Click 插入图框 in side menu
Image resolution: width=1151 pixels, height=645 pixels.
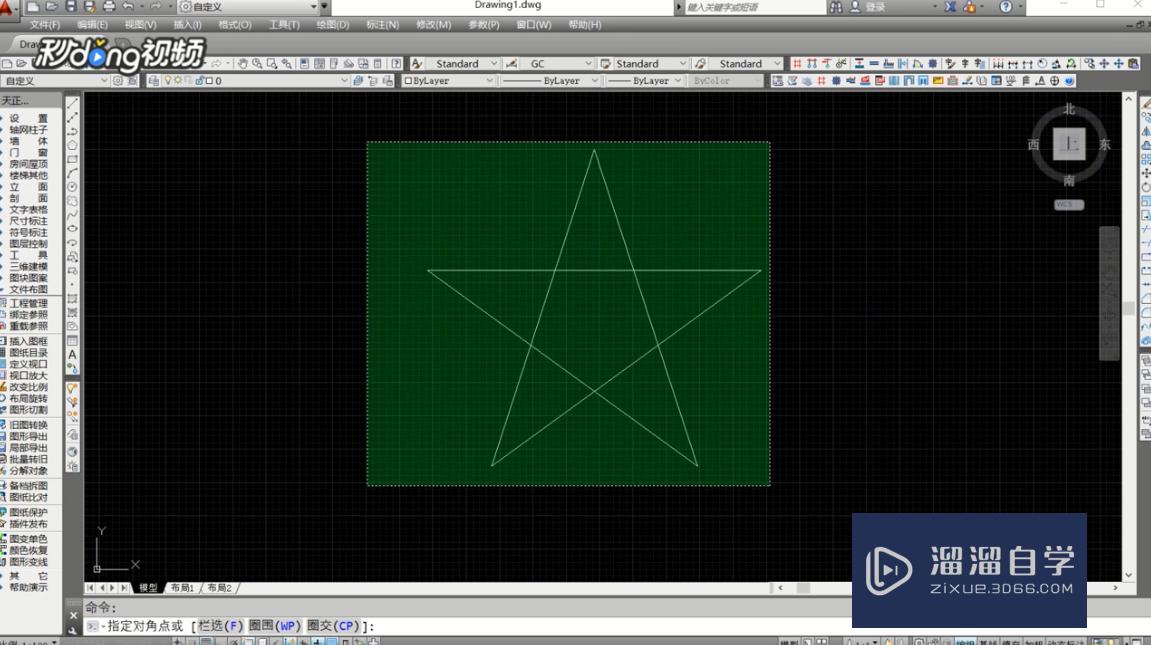coord(29,341)
